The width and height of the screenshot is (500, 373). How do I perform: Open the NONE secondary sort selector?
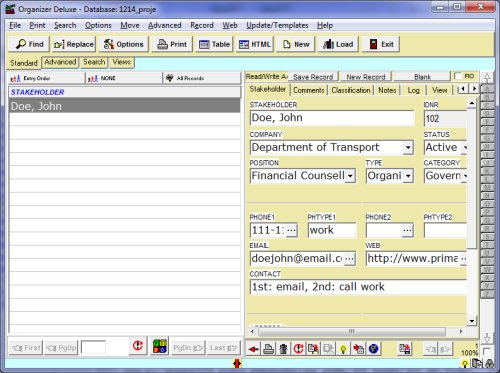(124, 78)
